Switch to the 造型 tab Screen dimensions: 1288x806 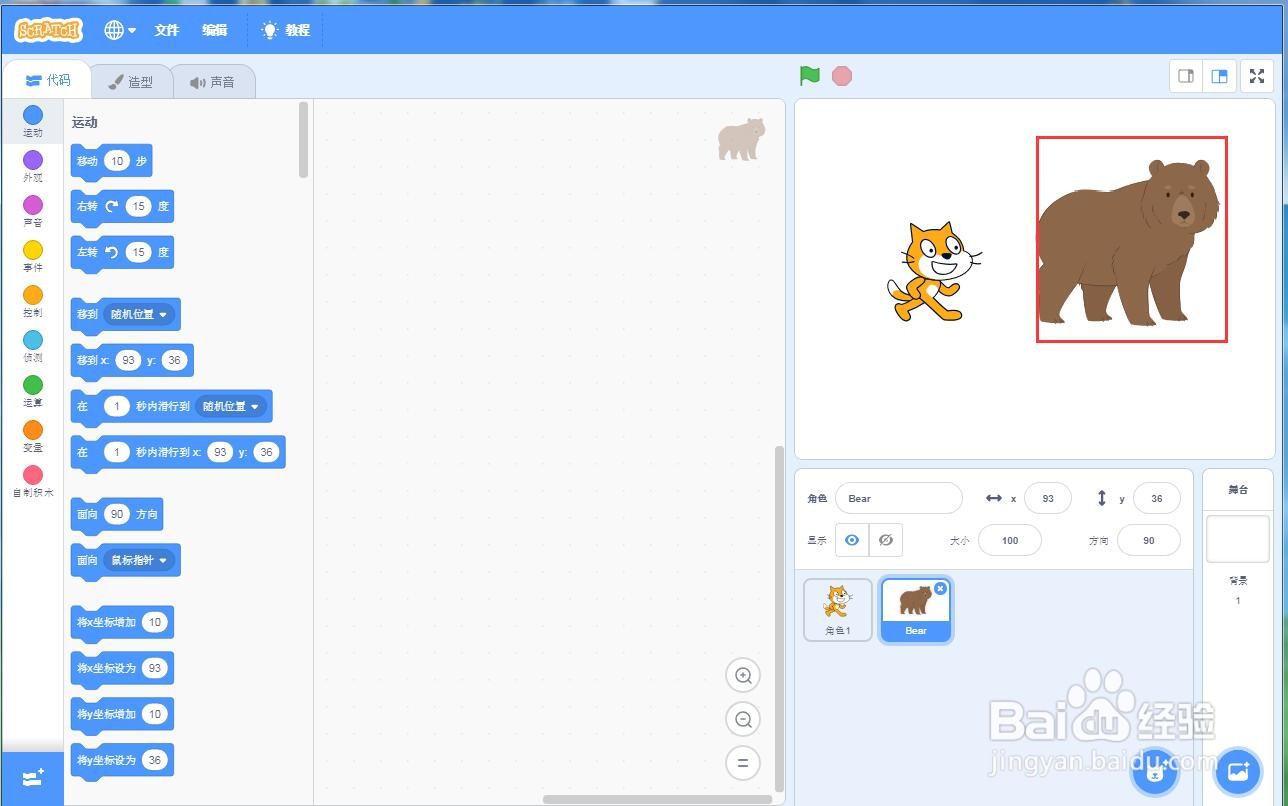coord(131,82)
